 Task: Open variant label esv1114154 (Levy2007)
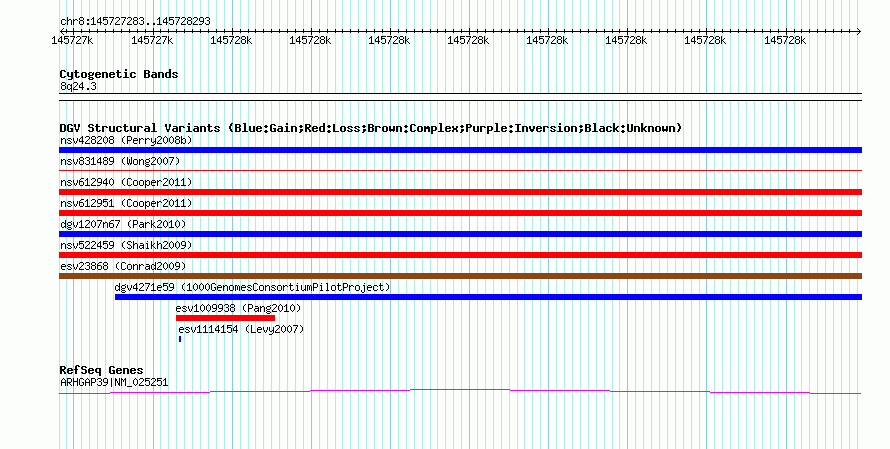tap(241, 329)
